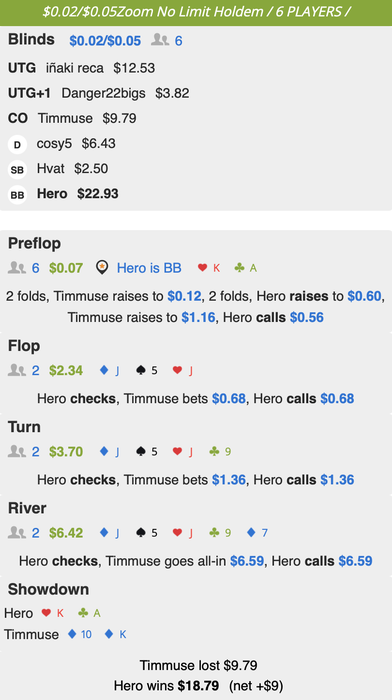Click the green Zoom No Limit Holdem header
392x700 pixels.
196,12
